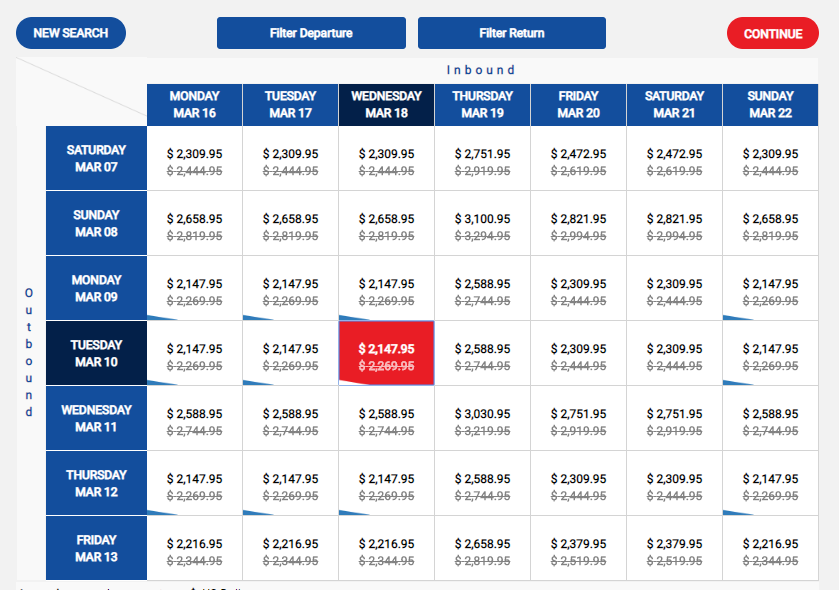839x590 pixels.
Task: Pick $2,751.95 fare Sat Mar 07 to Thu Mar 19
Action: tap(482, 158)
